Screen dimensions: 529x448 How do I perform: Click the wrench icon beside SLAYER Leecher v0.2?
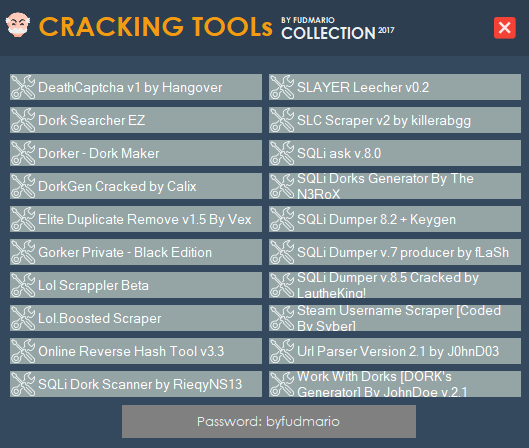[x=282, y=87]
